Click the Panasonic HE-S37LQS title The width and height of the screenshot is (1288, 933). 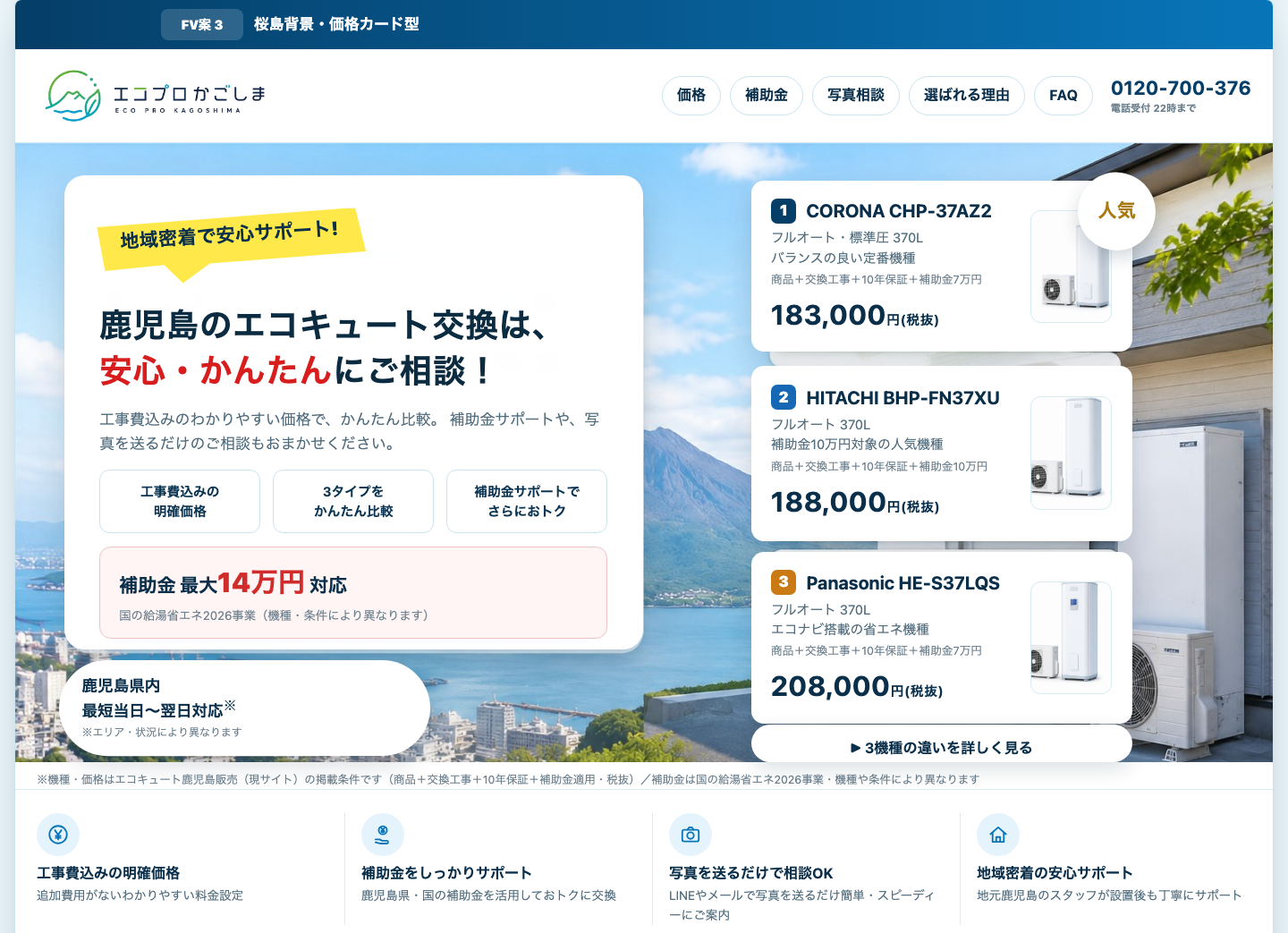pos(902,583)
